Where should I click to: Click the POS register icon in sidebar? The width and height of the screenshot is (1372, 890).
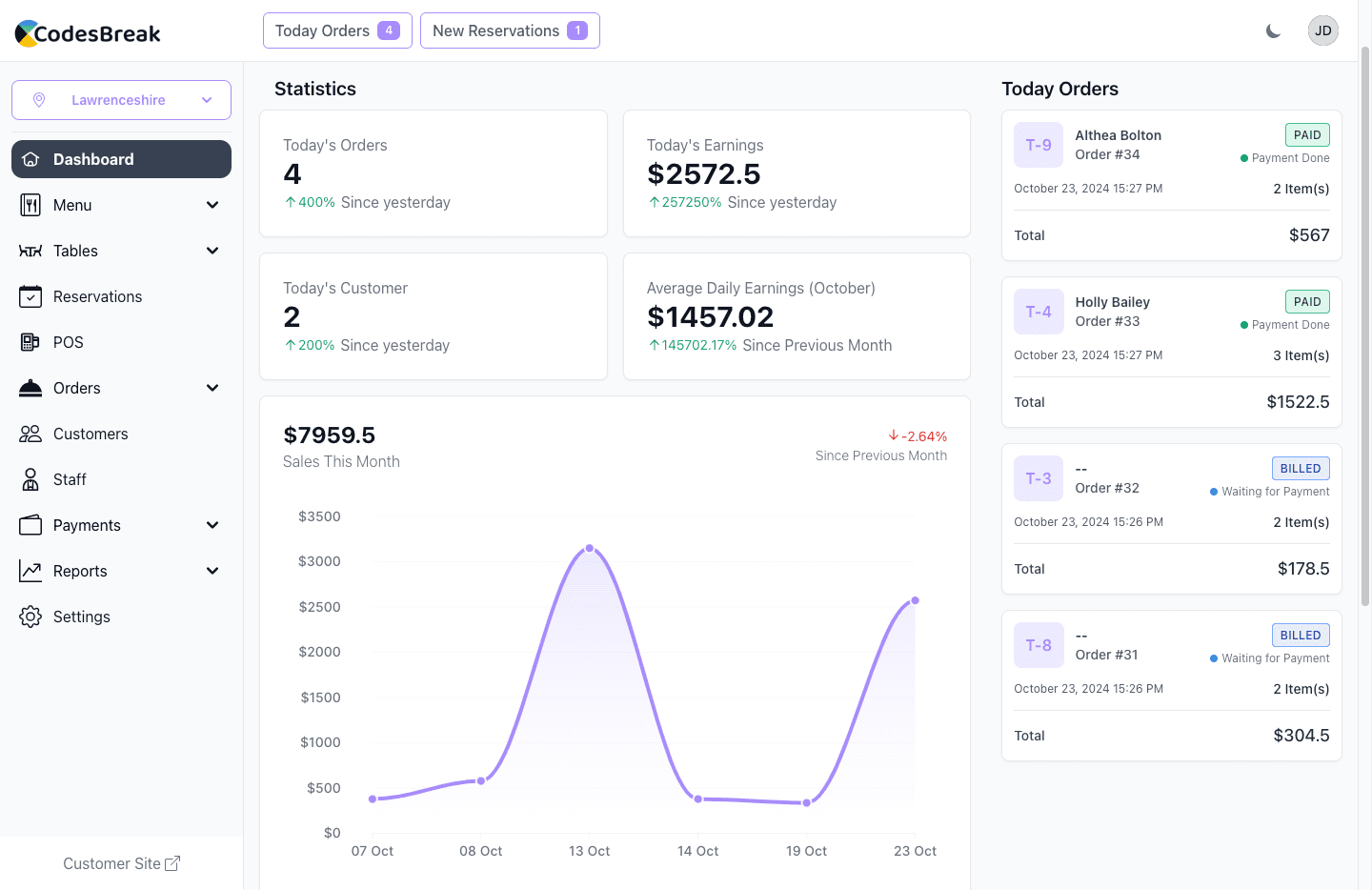[30, 342]
